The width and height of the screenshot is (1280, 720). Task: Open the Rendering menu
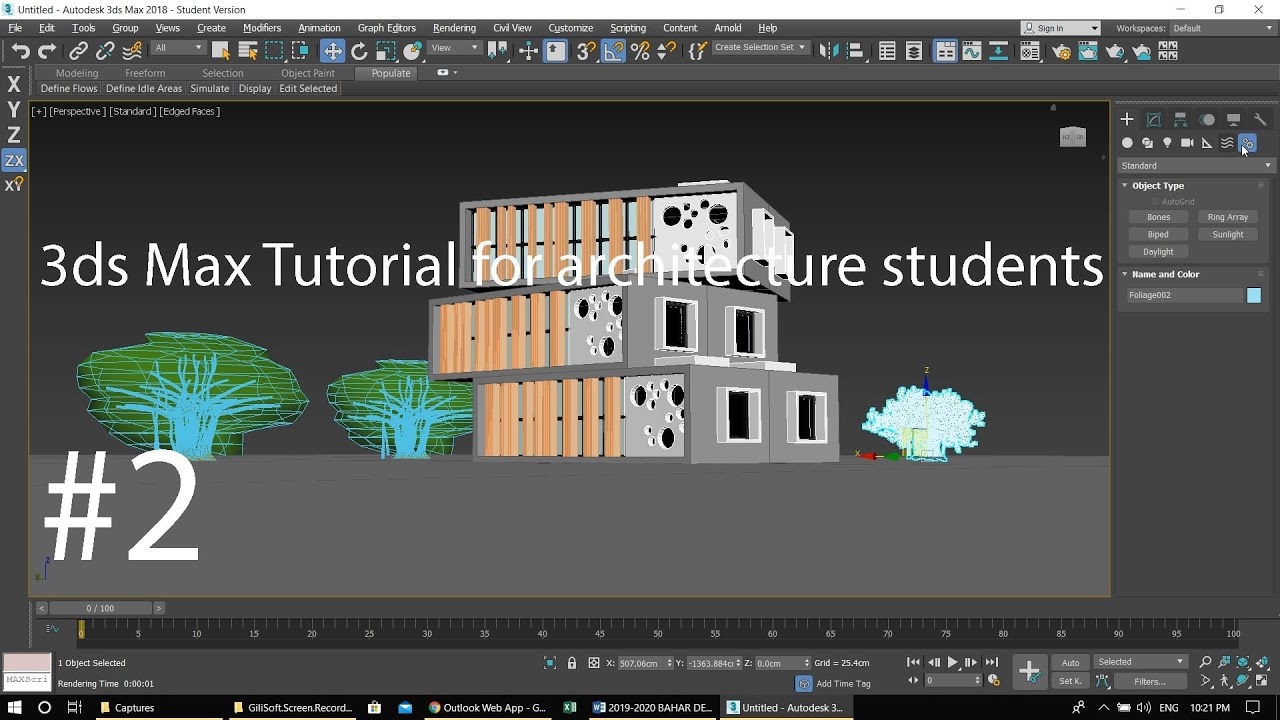click(x=454, y=28)
